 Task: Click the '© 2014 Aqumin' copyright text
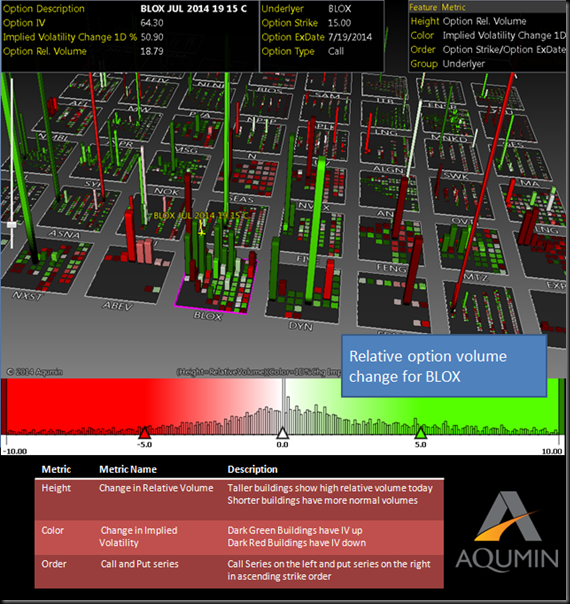(35, 372)
